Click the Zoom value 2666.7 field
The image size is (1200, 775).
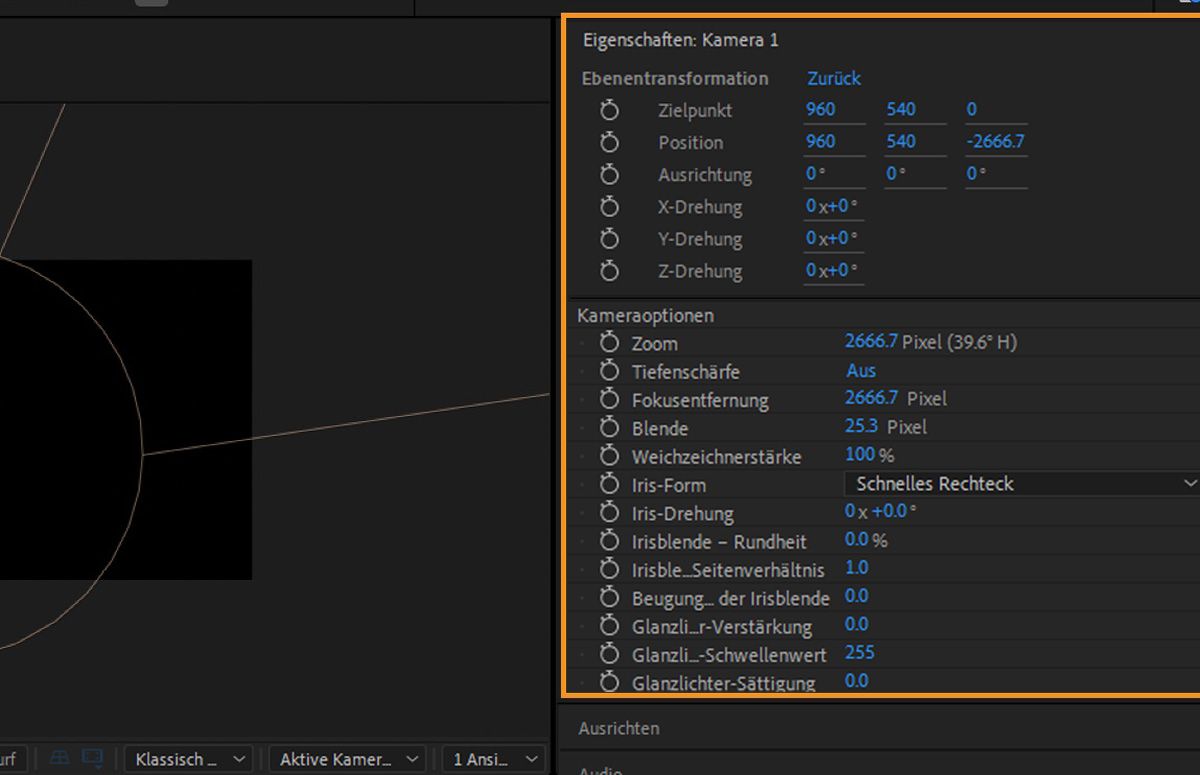tap(871, 342)
